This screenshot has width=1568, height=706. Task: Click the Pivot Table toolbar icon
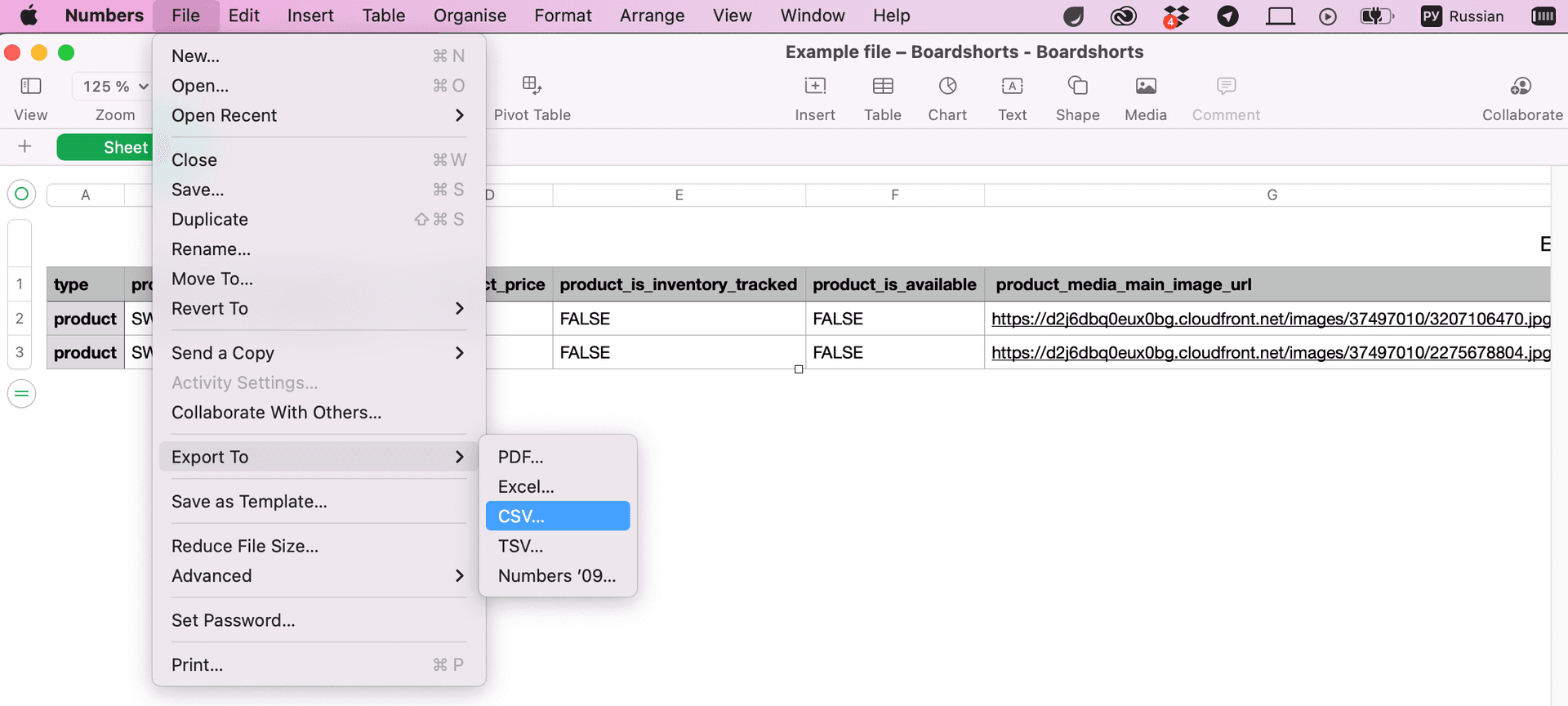(532, 86)
